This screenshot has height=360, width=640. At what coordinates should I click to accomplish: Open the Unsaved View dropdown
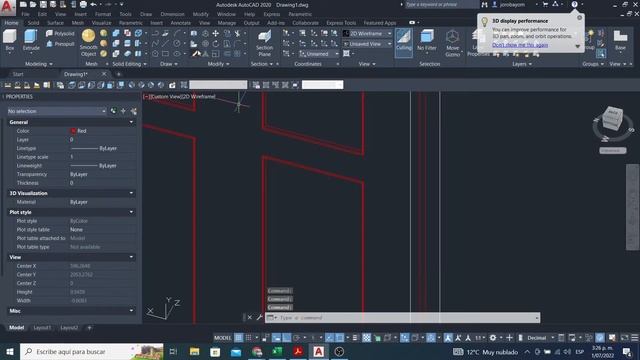pos(367,44)
